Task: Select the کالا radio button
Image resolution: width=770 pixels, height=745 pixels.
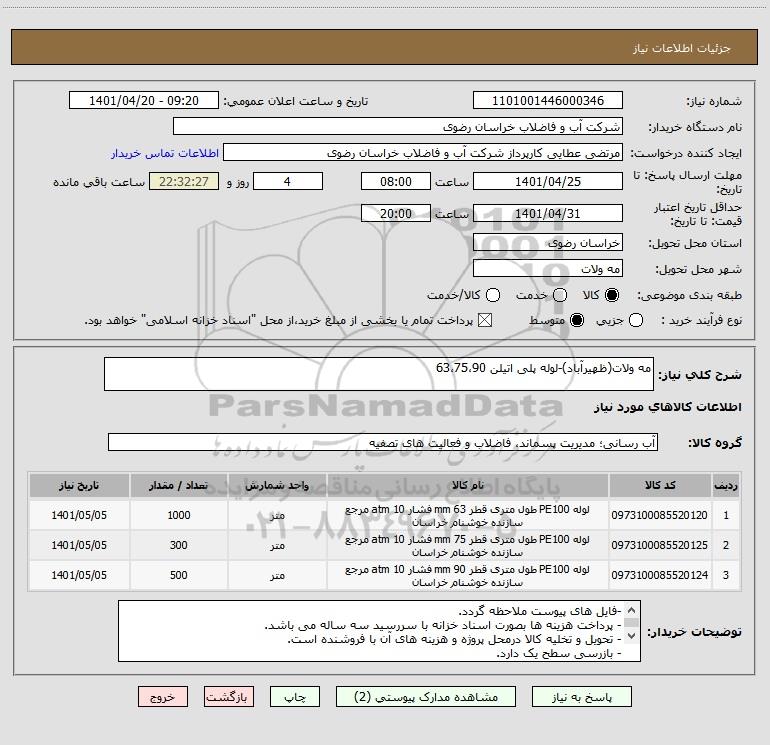Action: click(x=612, y=295)
